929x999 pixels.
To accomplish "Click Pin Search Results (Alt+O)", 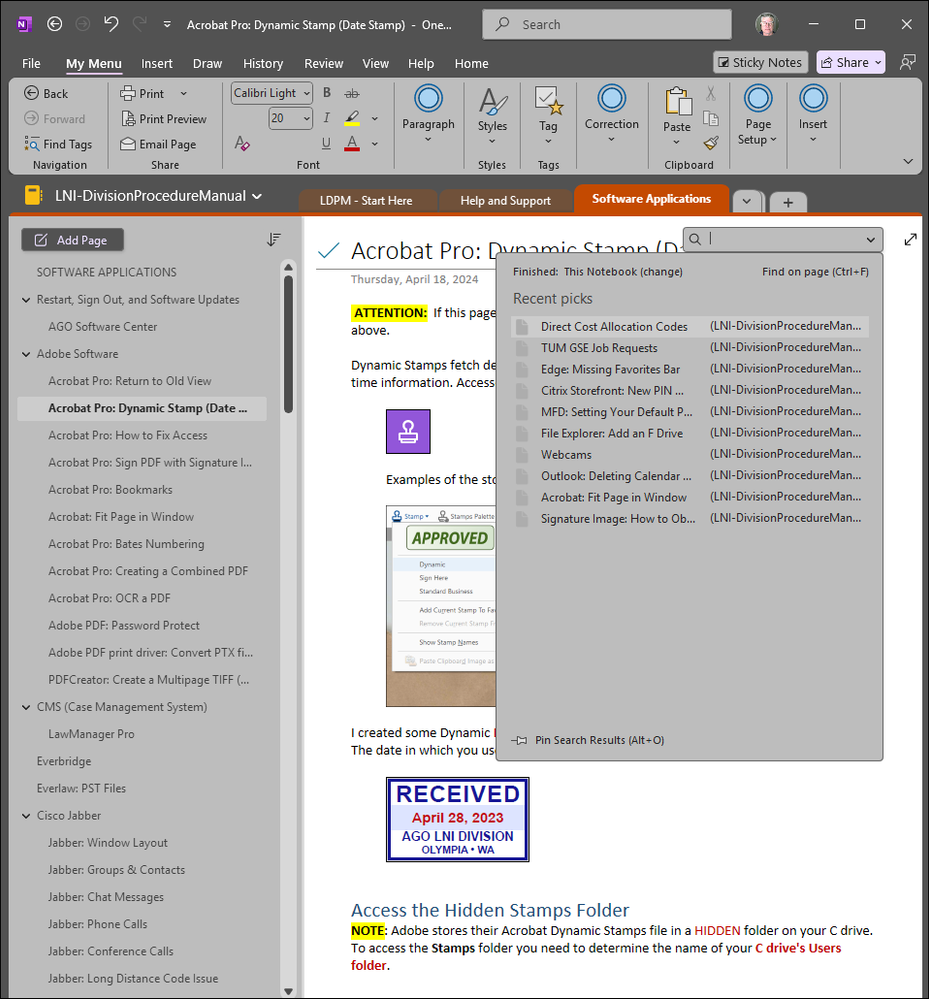I will tap(588, 740).
